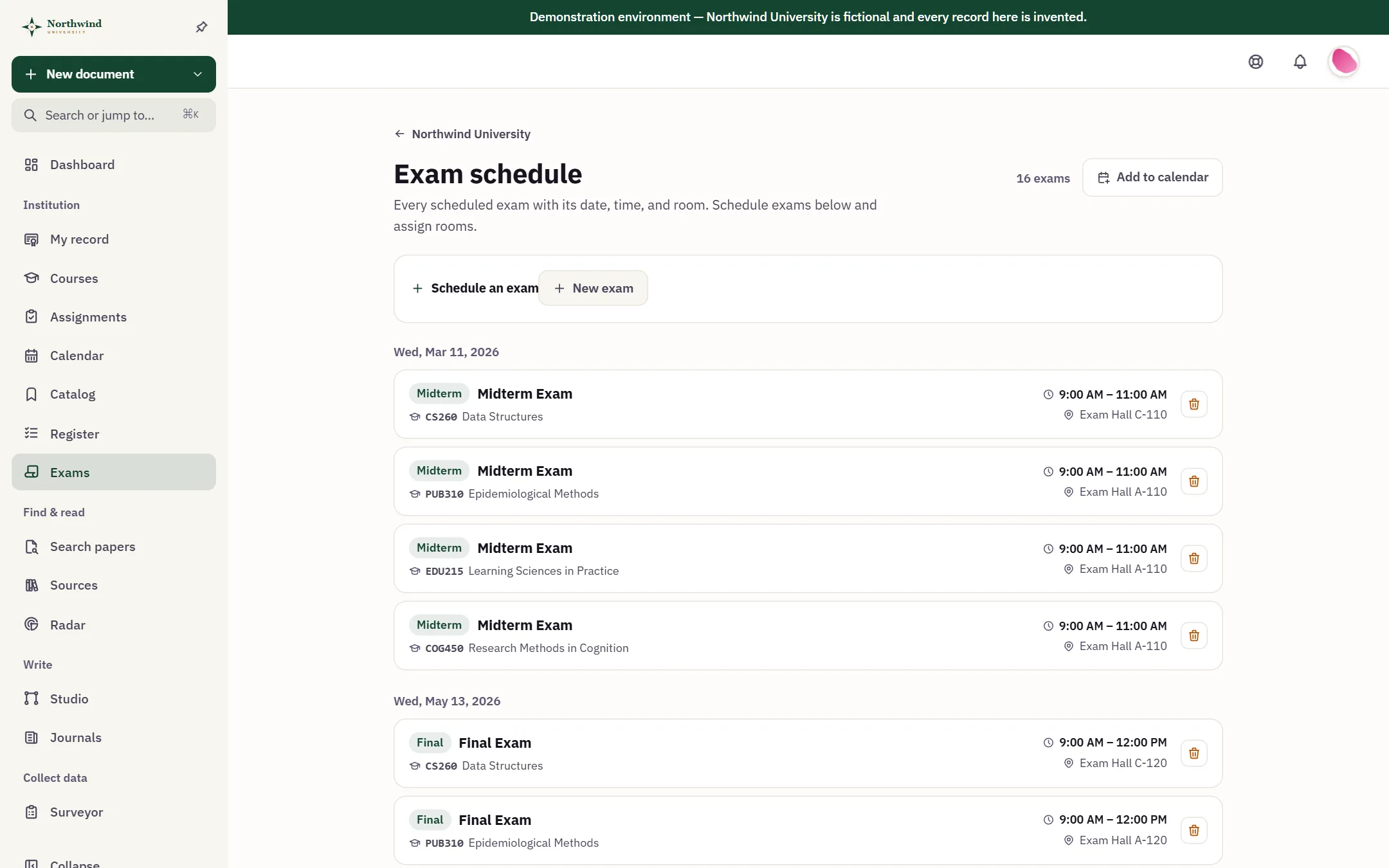Delete the EDU215 Midterm Exam
1389x868 pixels.
1194,559
